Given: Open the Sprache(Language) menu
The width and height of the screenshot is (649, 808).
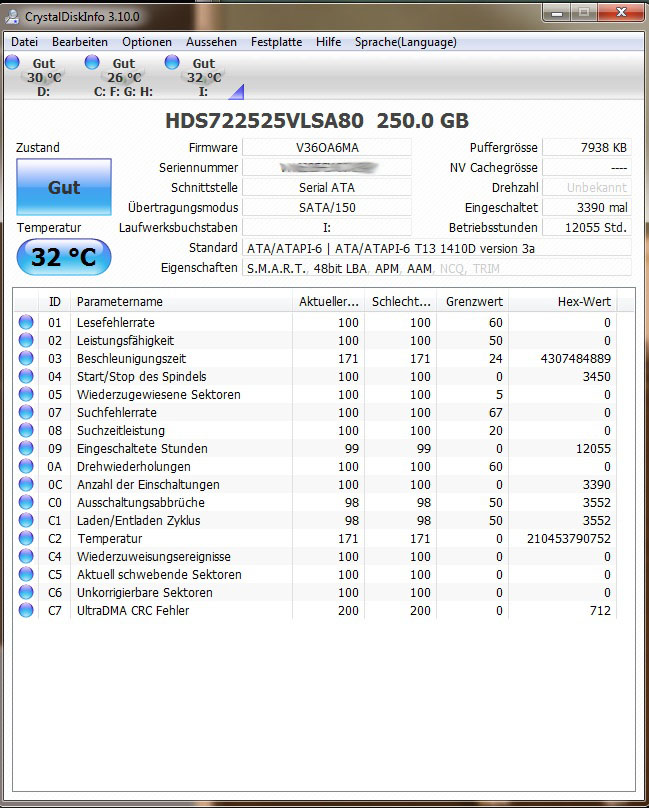Looking at the screenshot, I should point(406,42).
